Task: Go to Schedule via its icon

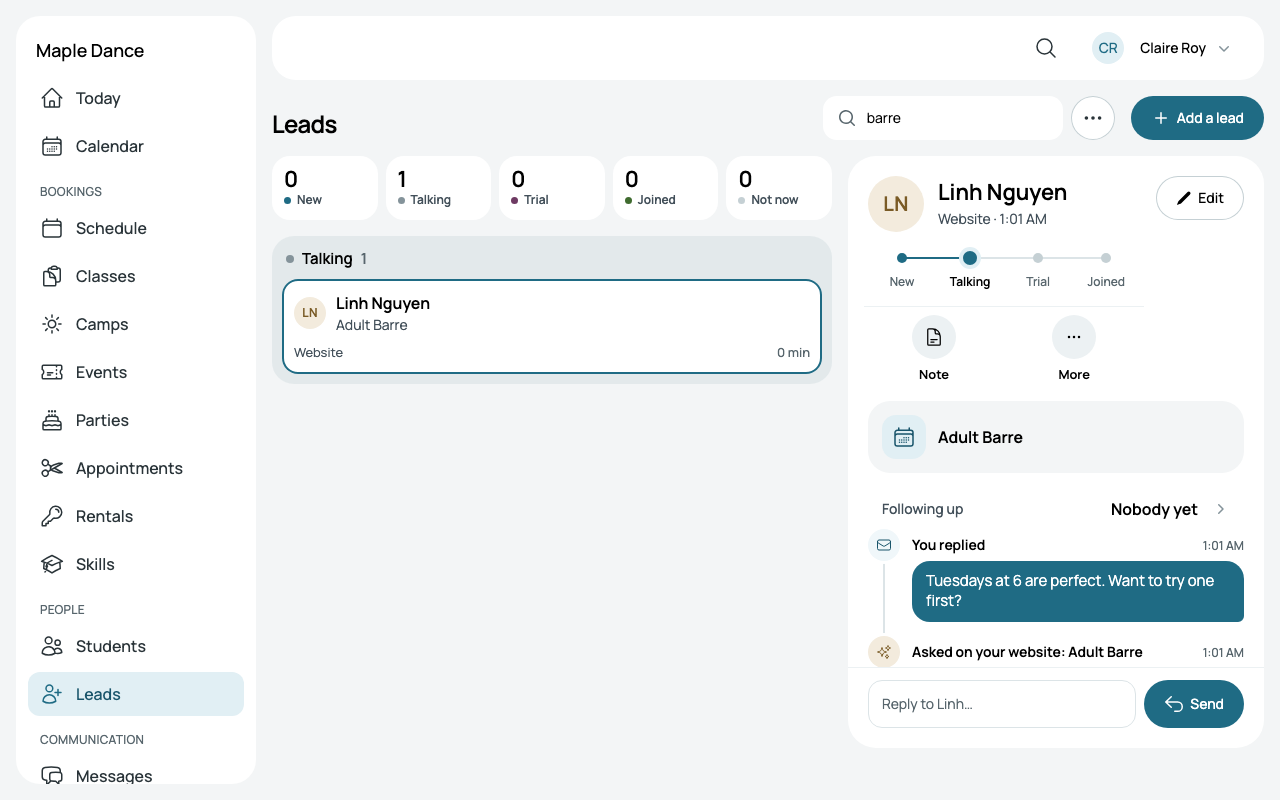Action: pyautogui.click(x=52, y=228)
